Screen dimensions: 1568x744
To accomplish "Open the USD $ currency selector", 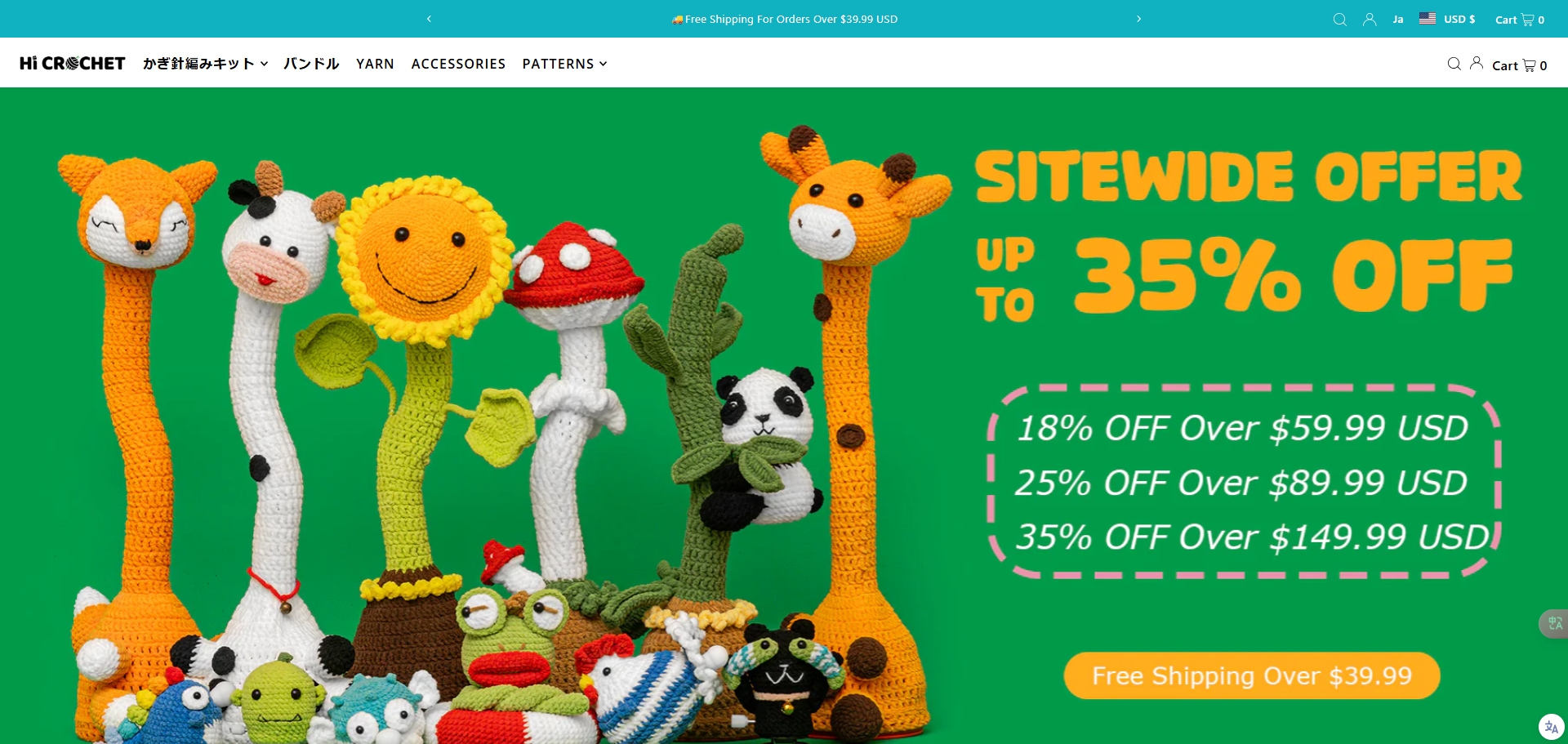I will coord(1447,19).
